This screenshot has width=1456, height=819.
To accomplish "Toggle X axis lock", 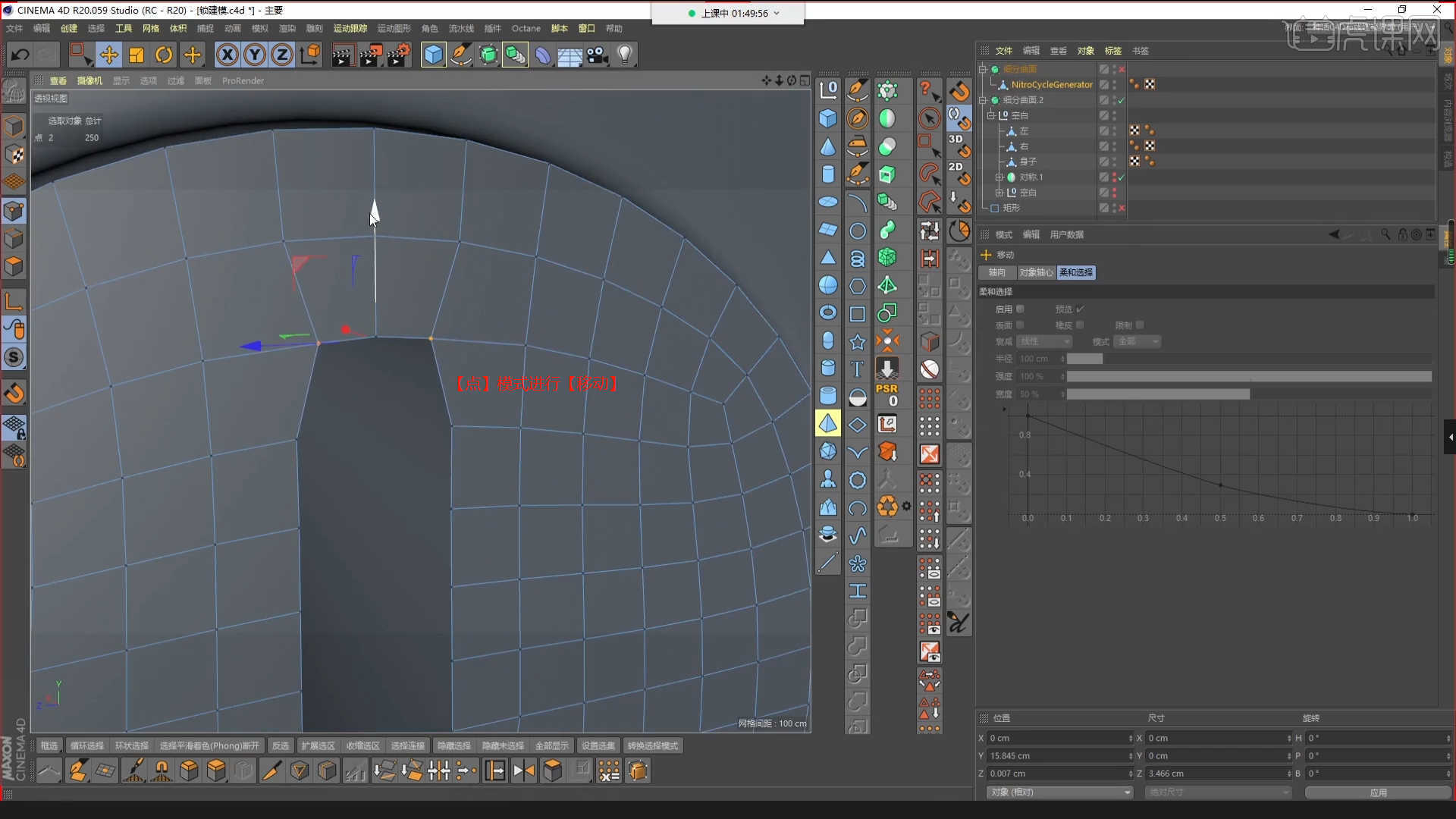I will coord(227,55).
